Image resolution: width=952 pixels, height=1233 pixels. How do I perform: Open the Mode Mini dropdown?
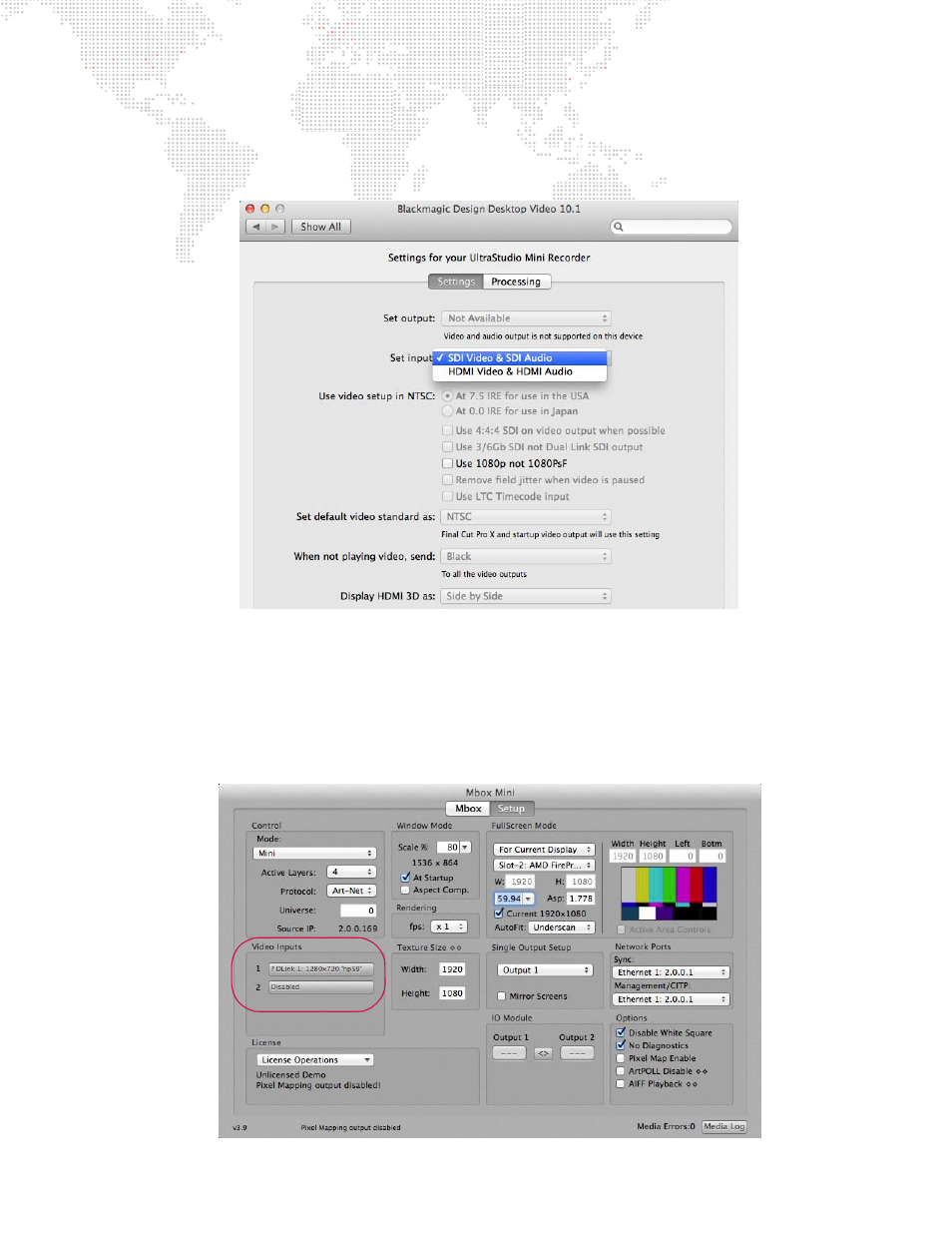click(315, 854)
